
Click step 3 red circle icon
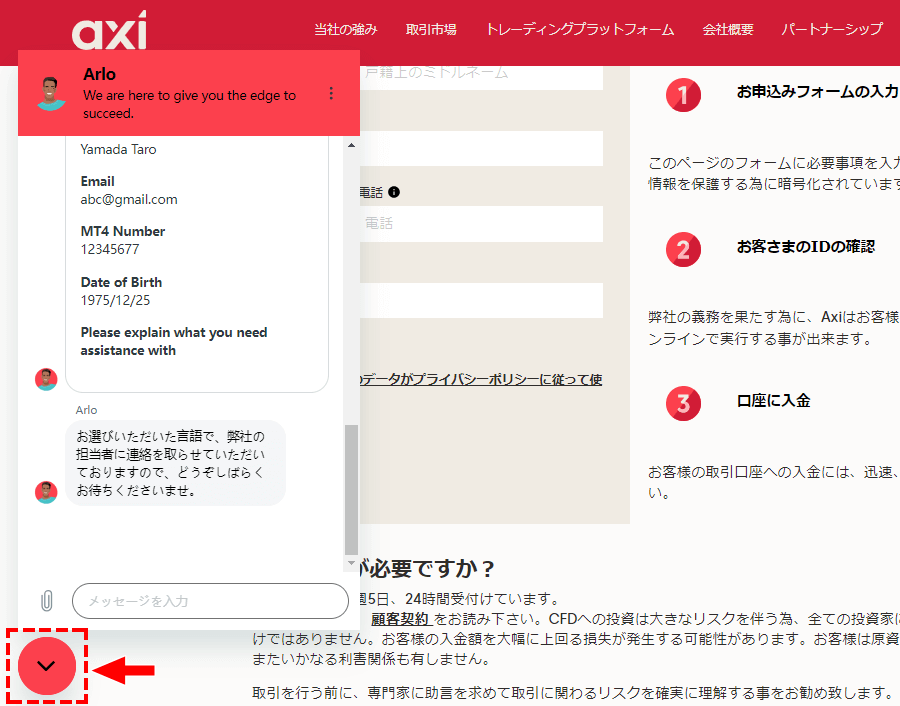click(683, 404)
